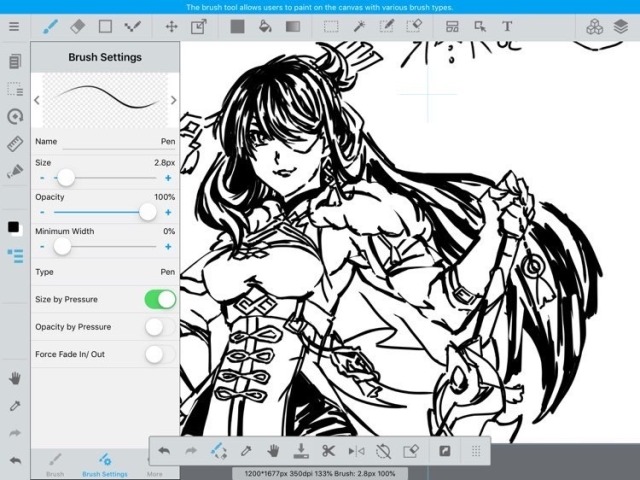Open the brush Type Pen selector
The image size is (640, 480).
[x=105, y=272]
